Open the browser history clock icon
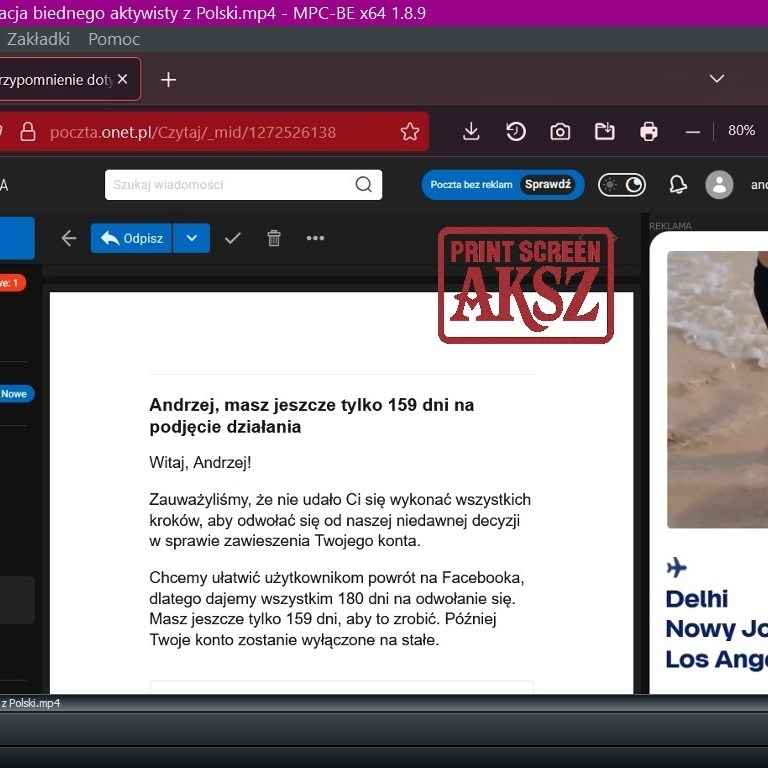Image resolution: width=768 pixels, height=768 pixels. (x=516, y=132)
